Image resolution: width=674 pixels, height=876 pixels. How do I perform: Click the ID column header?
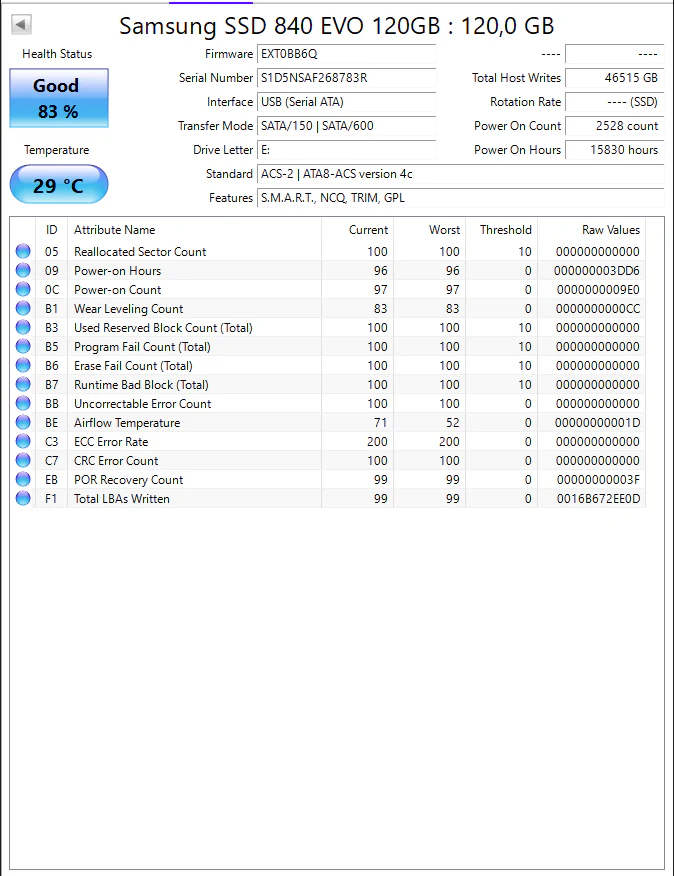(51, 230)
